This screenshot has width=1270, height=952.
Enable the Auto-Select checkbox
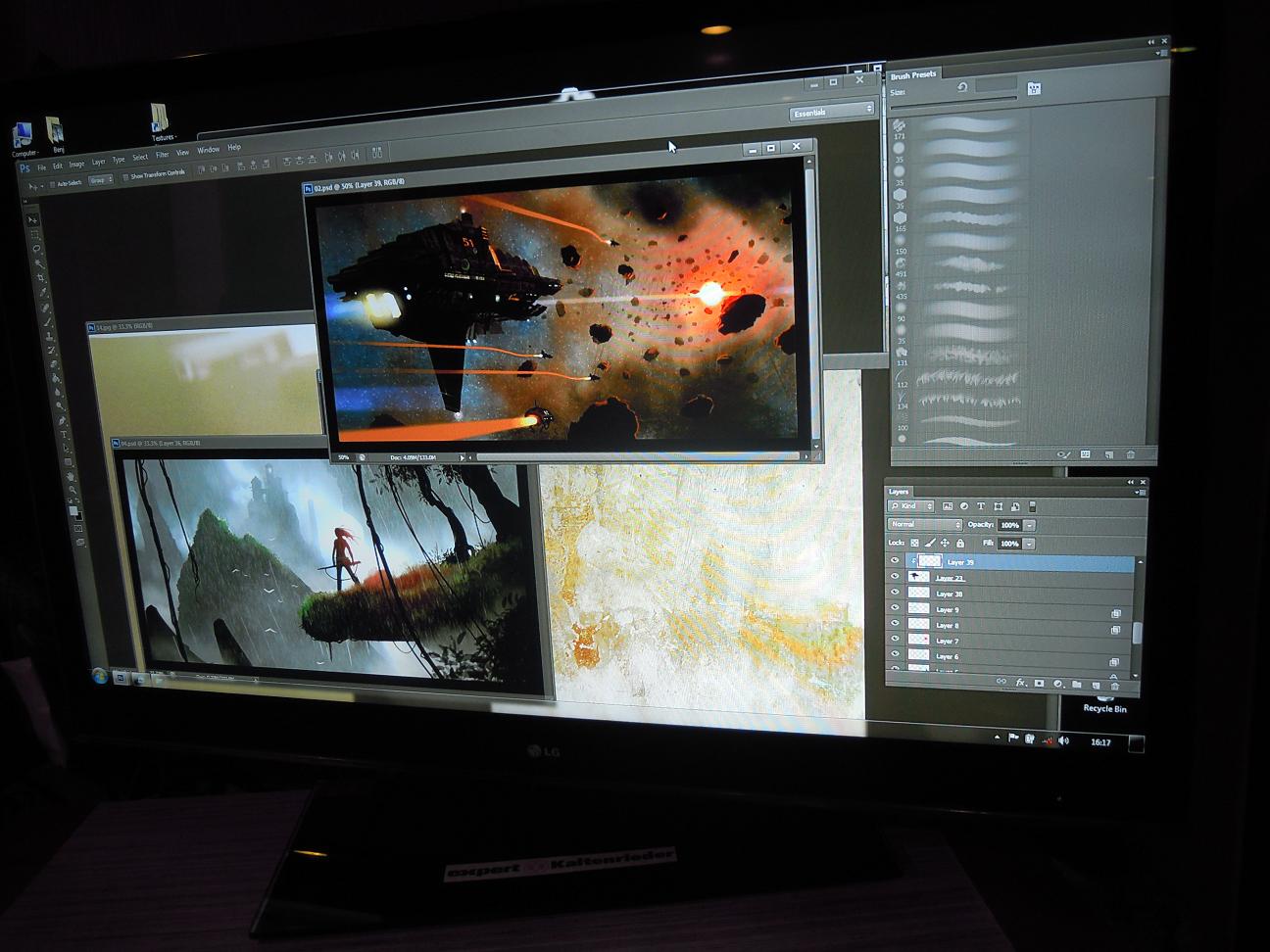tap(50, 183)
